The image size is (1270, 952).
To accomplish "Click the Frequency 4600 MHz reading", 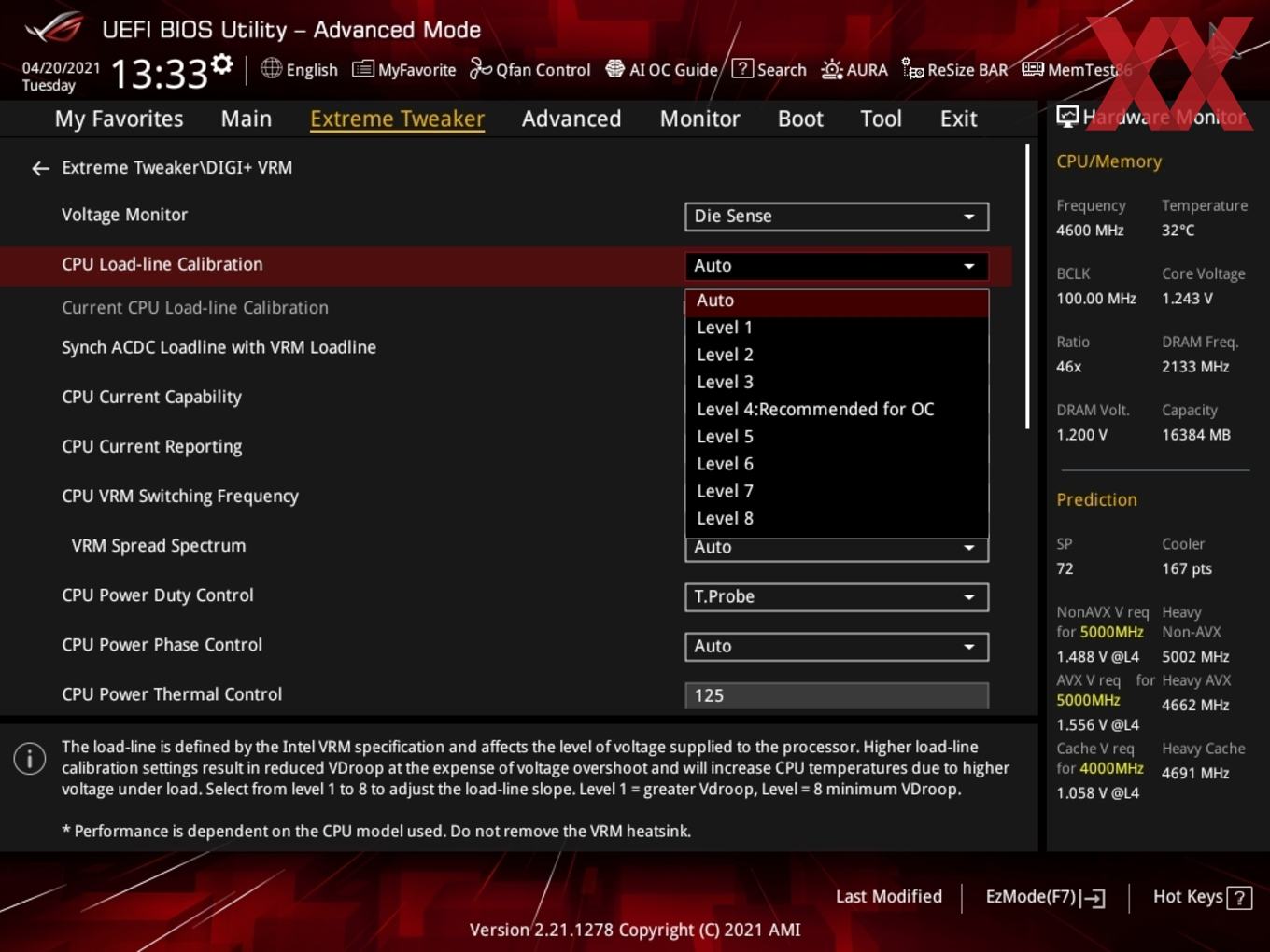I will pos(1090,231).
